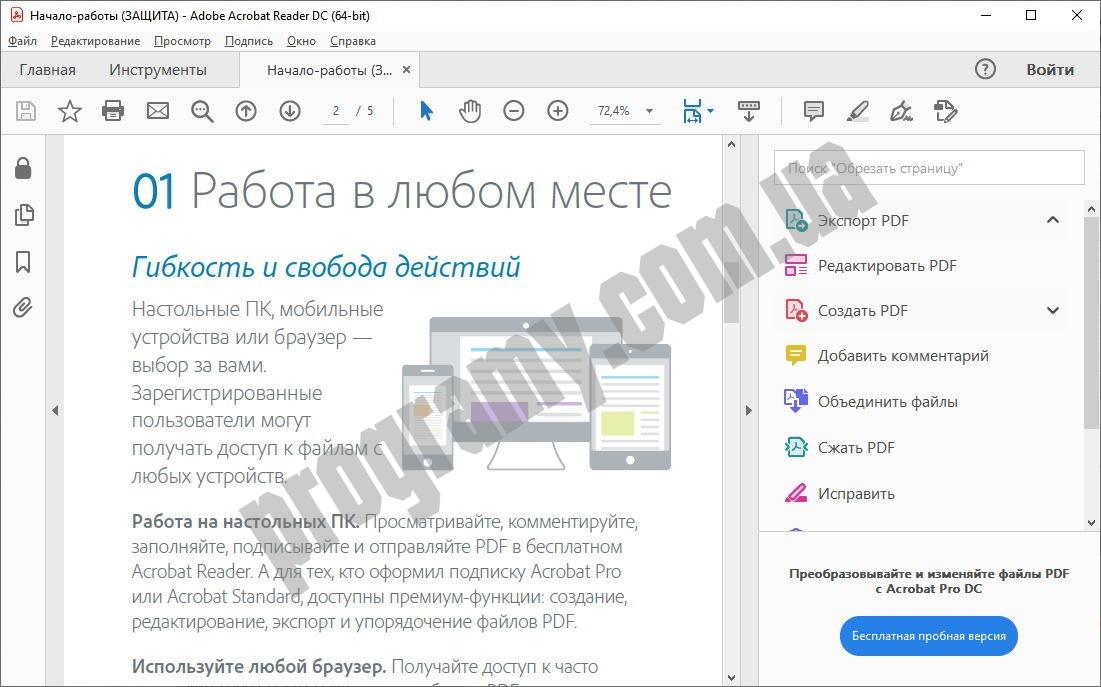The width and height of the screenshot is (1101, 687).
Task: Select the highlight text pen tool
Action: (x=857, y=111)
